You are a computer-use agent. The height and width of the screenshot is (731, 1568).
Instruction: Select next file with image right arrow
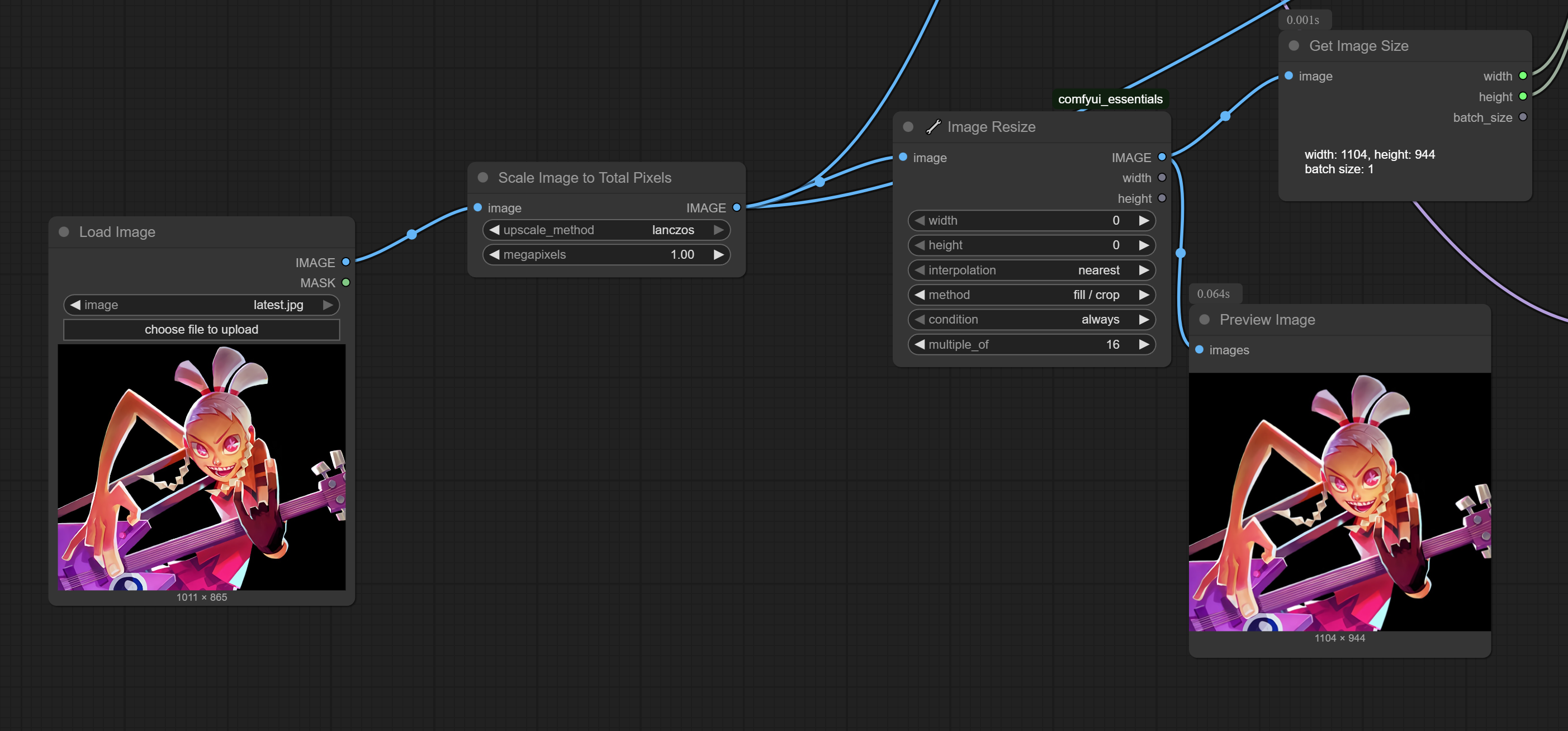click(328, 305)
